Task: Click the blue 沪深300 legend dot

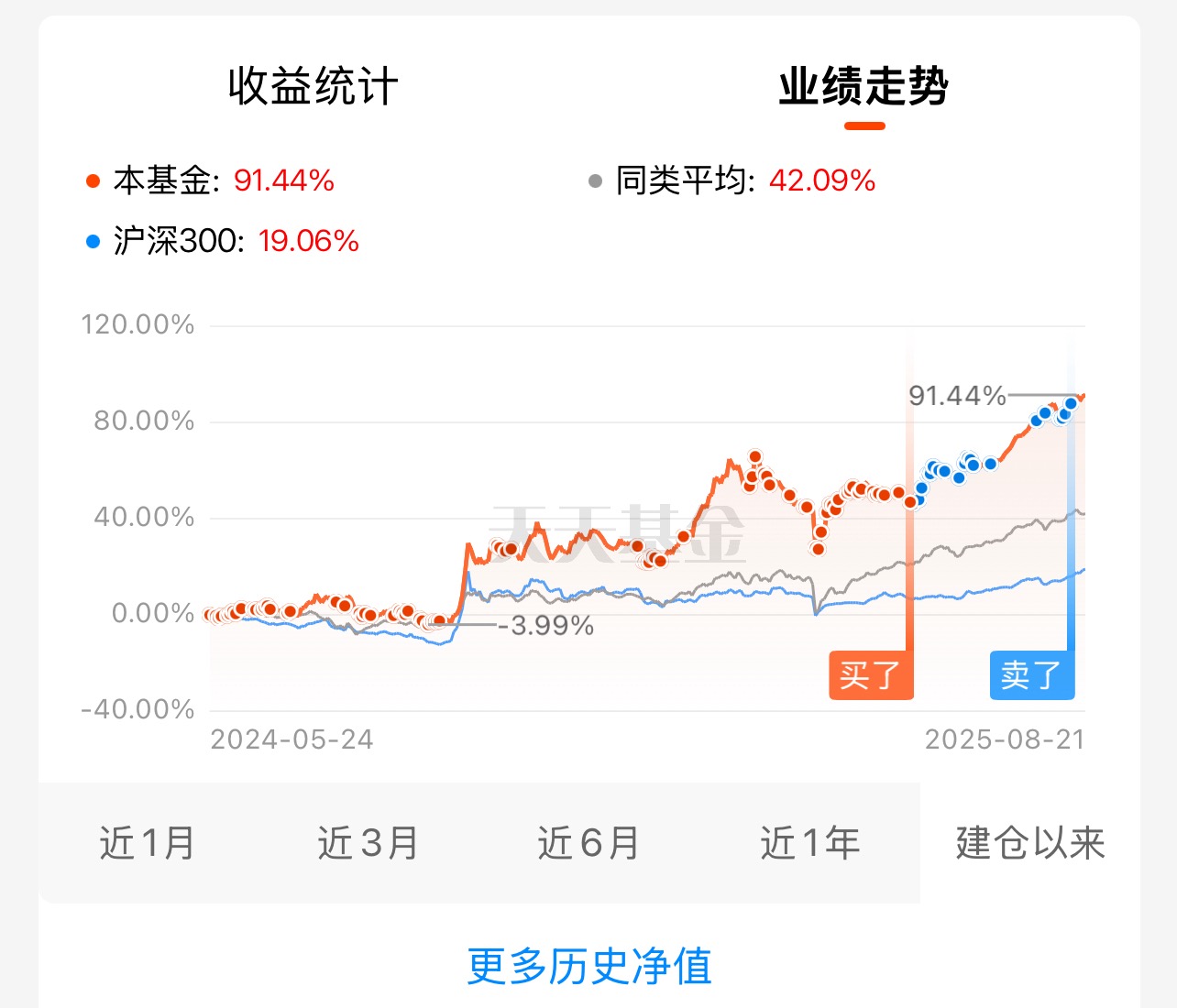Action: click(x=93, y=242)
